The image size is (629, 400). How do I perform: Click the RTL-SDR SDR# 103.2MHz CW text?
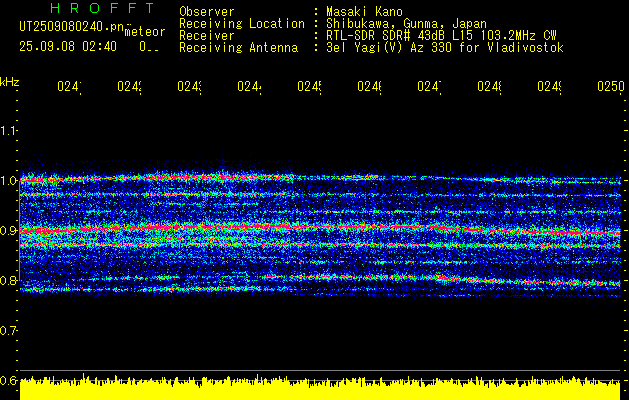pyautogui.click(x=441, y=36)
